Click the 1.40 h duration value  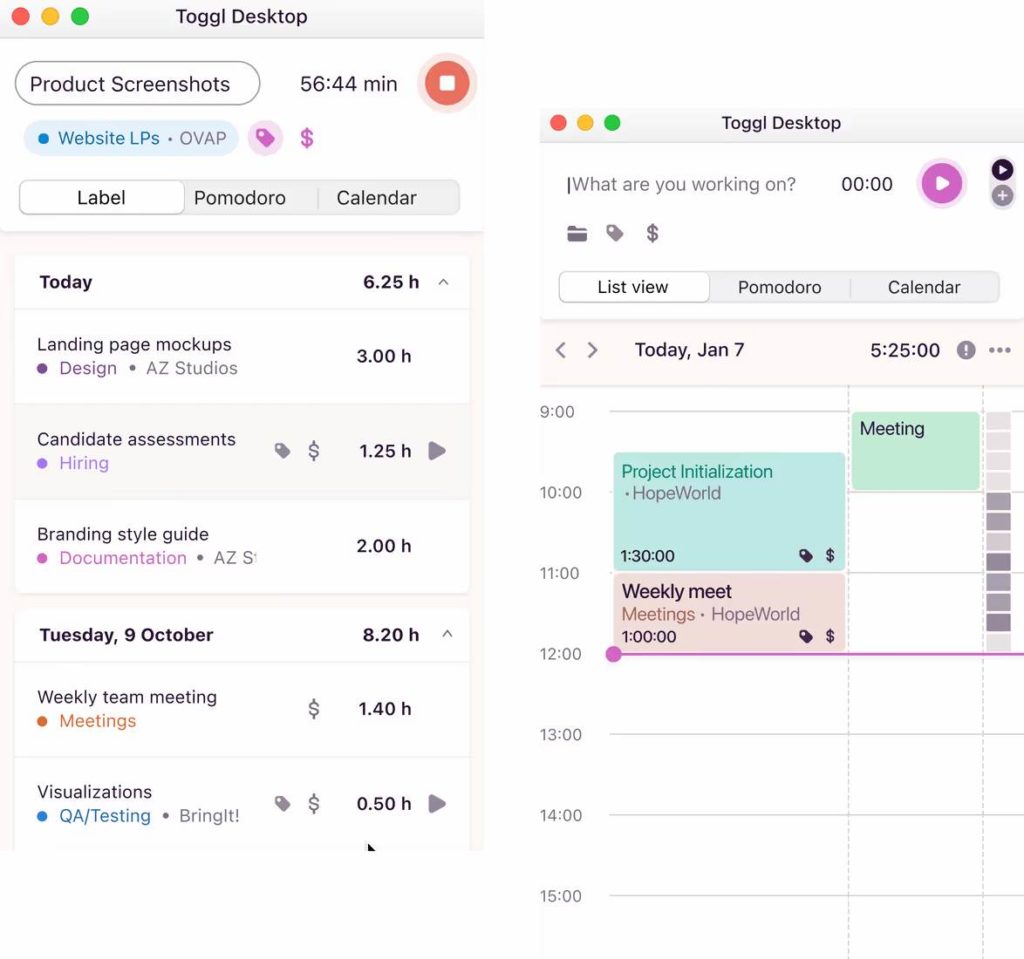point(385,709)
